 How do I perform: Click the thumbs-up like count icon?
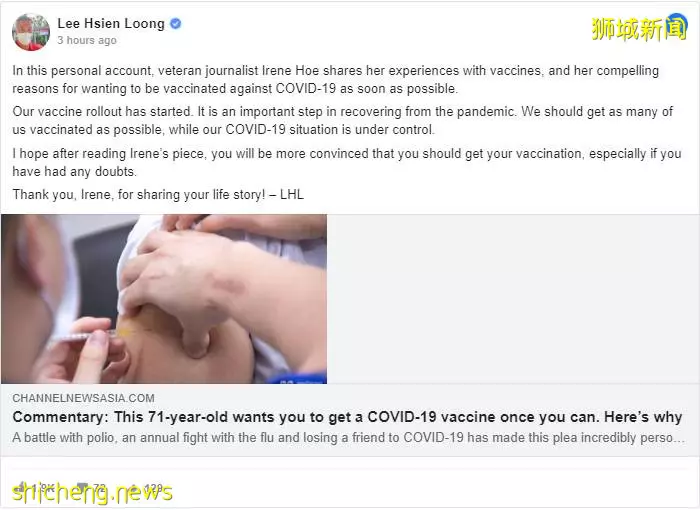(x=21, y=486)
